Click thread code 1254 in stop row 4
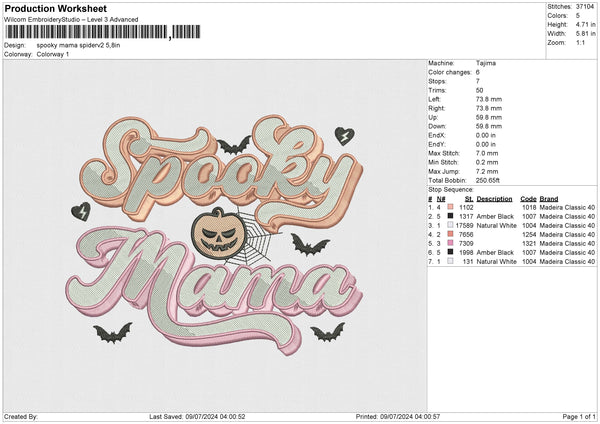600x424 pixels. [529, 235]
